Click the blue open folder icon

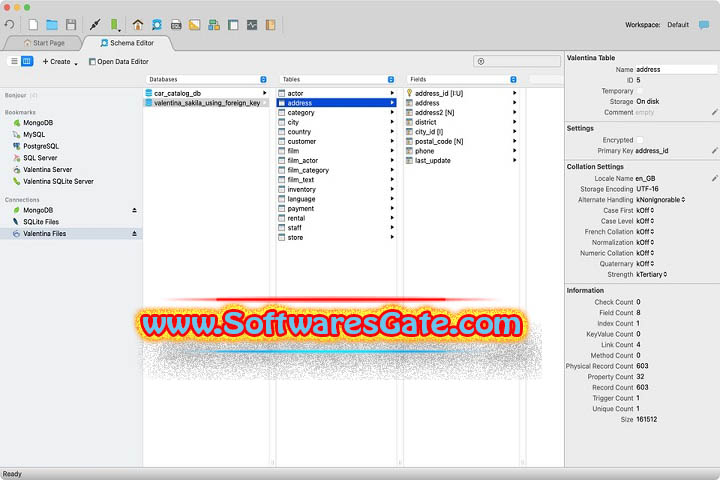(x=52, y=24)
